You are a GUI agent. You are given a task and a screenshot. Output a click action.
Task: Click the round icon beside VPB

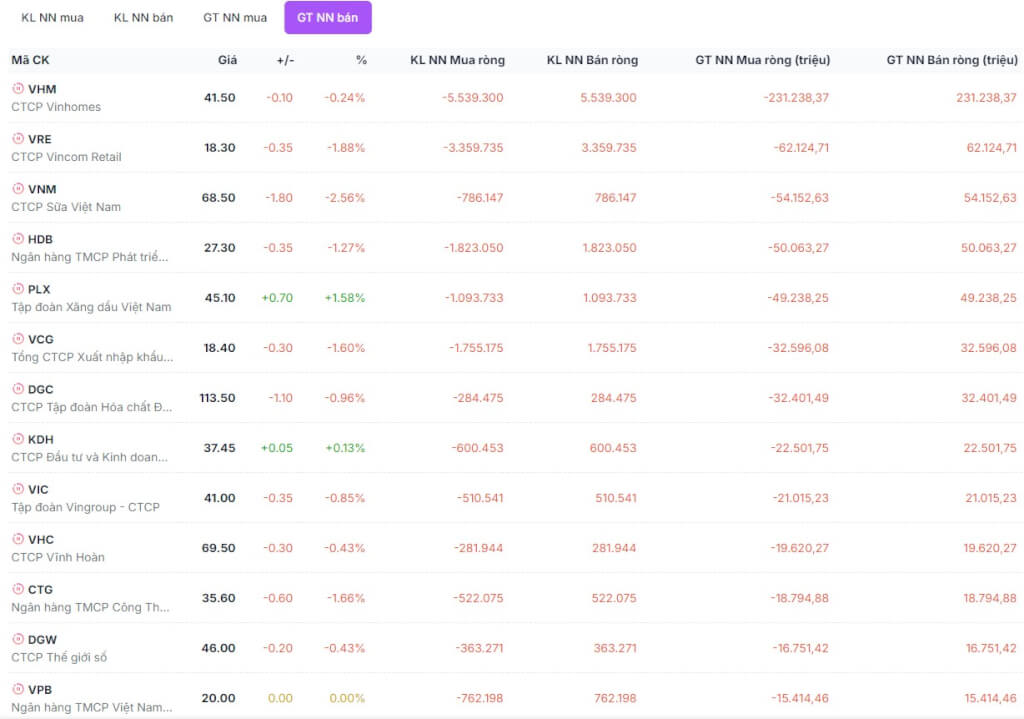click(18, 689)
